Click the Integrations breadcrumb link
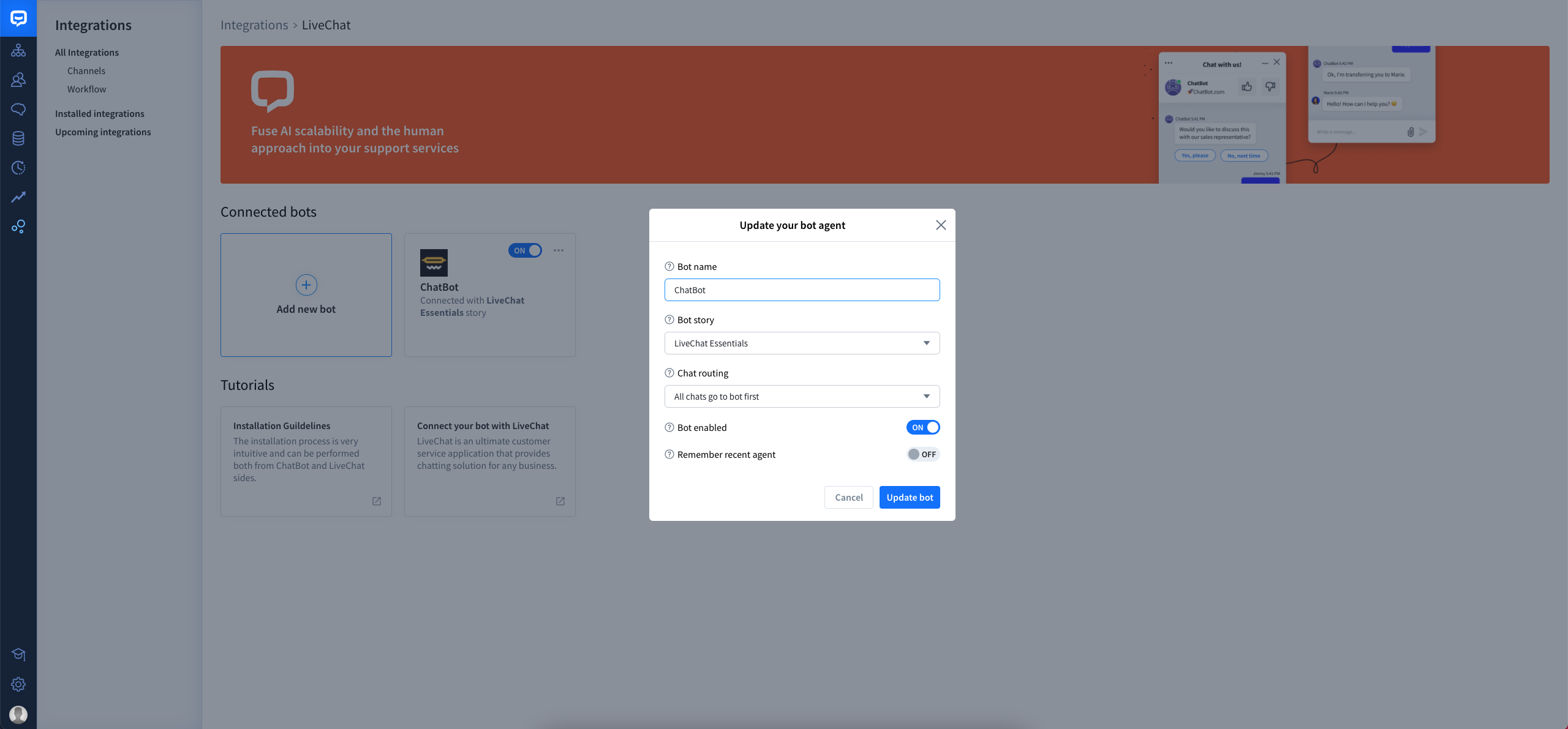 point(254,25)
